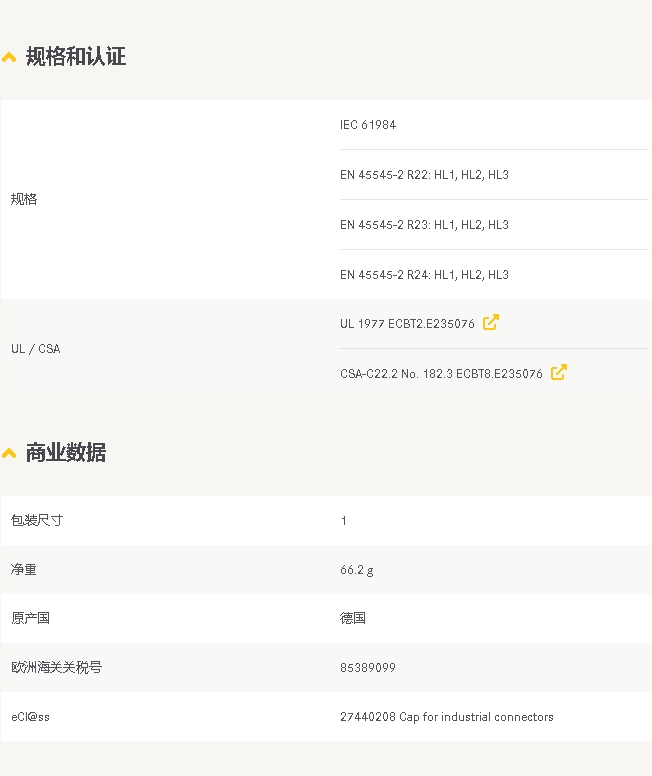Click the UL / CSA row label
Image resolution: width=652 pixels, height=776 pixels.
point(36,349)
